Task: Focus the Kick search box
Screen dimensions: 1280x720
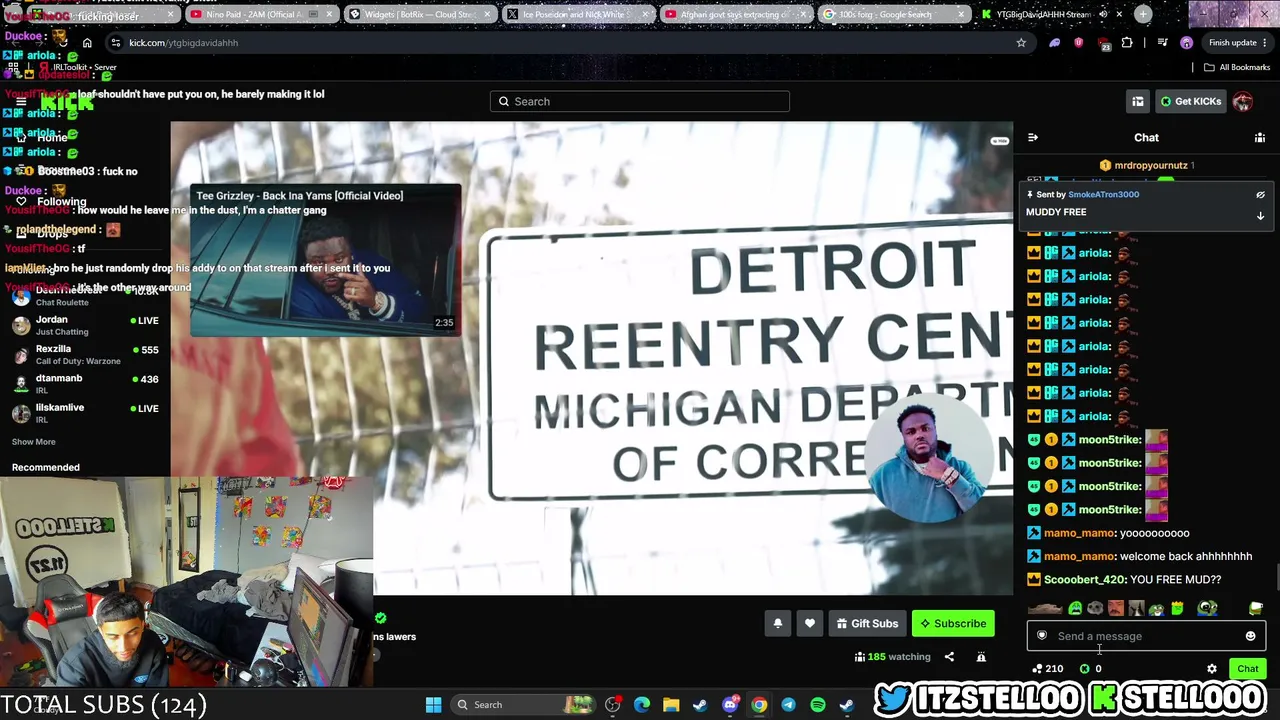Action: pyautogui.click(x=640, y=101)
